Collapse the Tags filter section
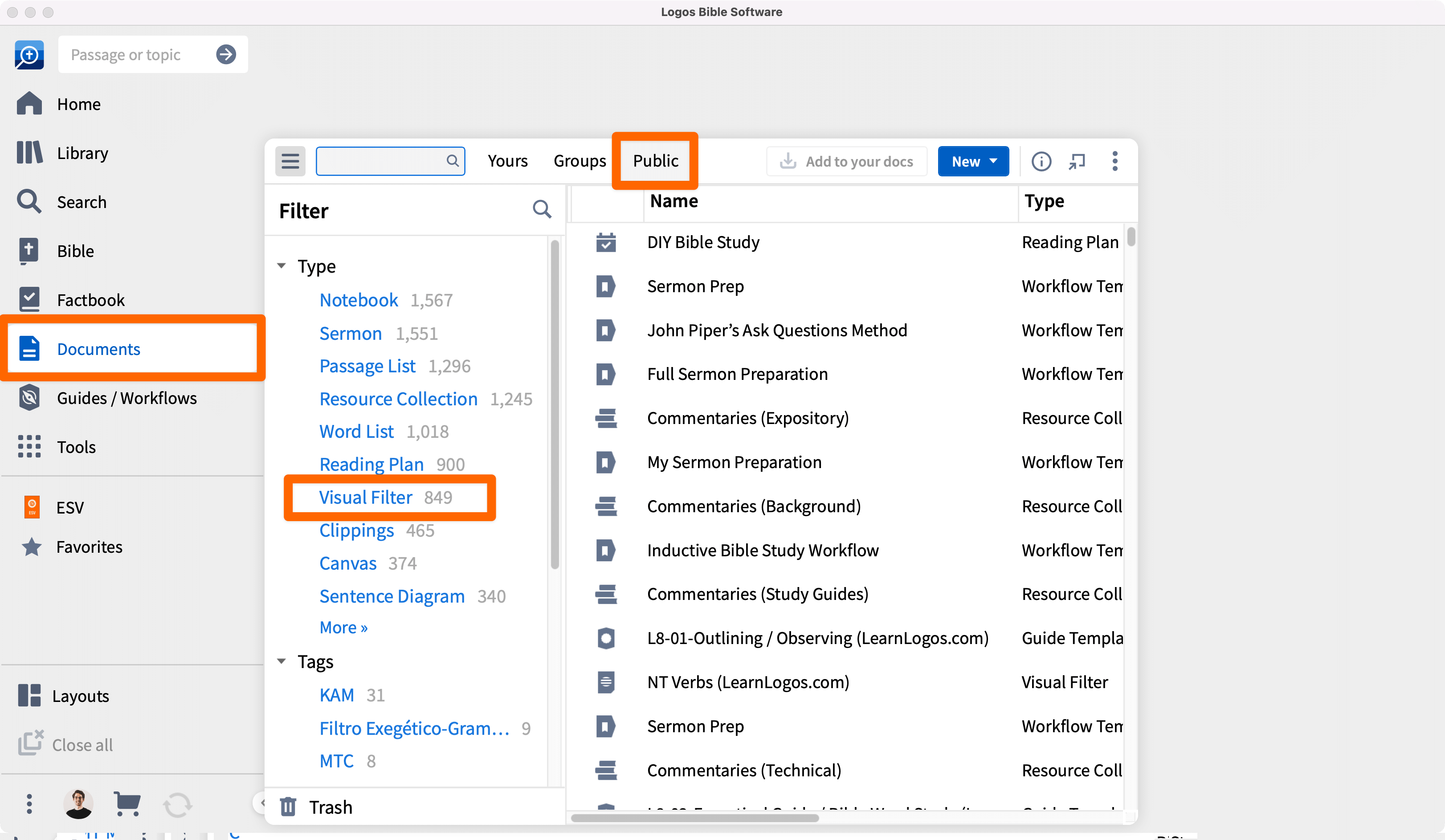 coord(282,661)
